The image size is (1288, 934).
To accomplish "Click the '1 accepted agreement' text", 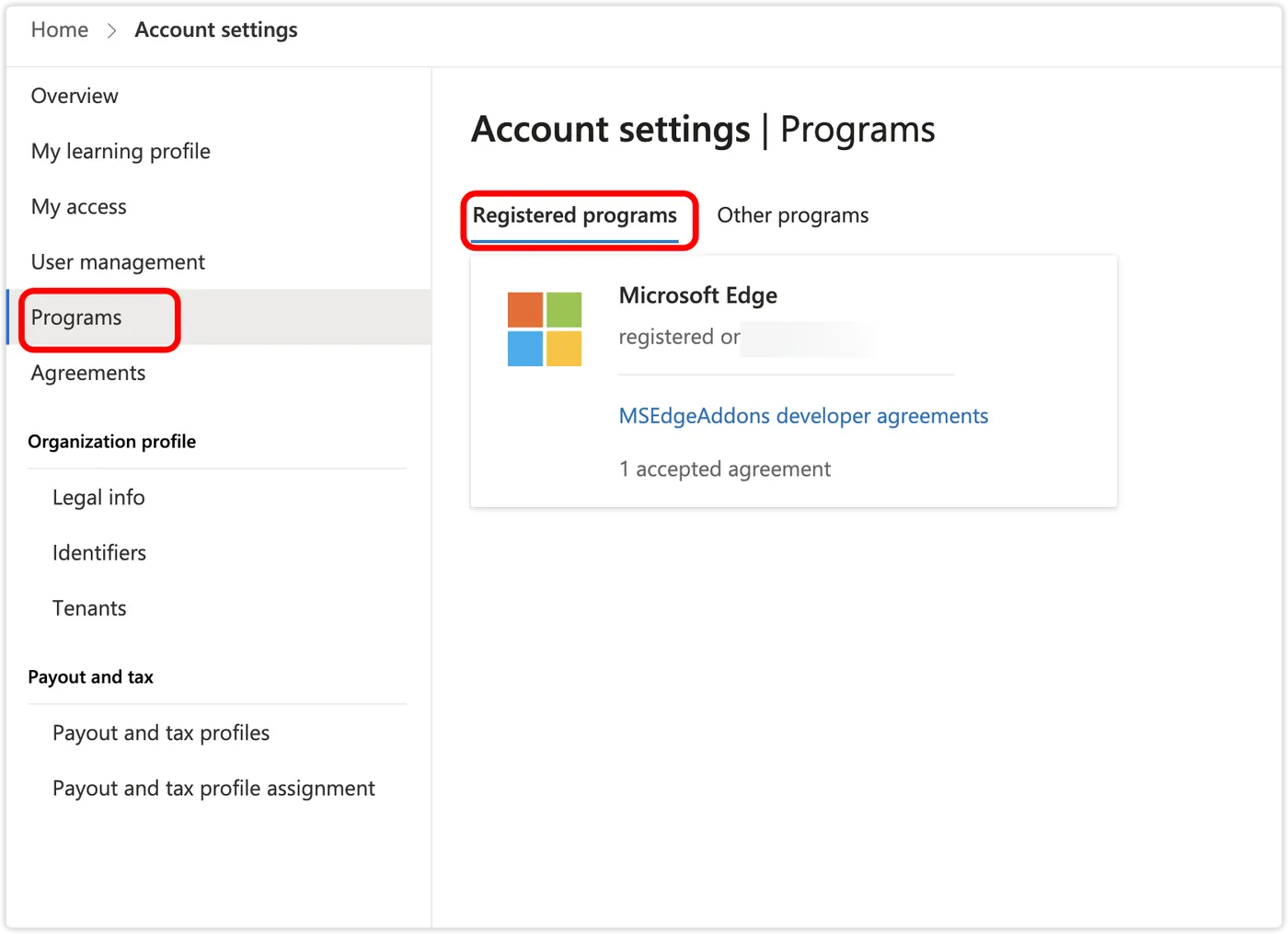I will pos(725,469).
